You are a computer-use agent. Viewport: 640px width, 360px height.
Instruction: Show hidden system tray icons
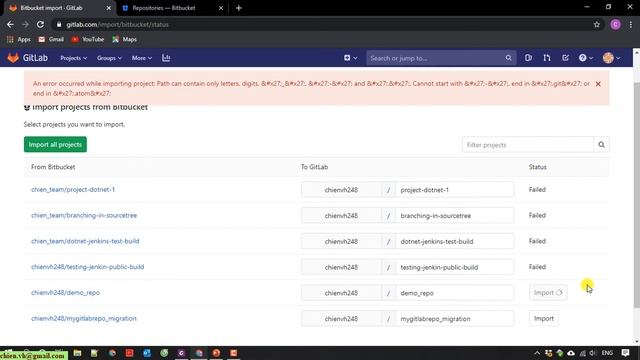[537, 353]
